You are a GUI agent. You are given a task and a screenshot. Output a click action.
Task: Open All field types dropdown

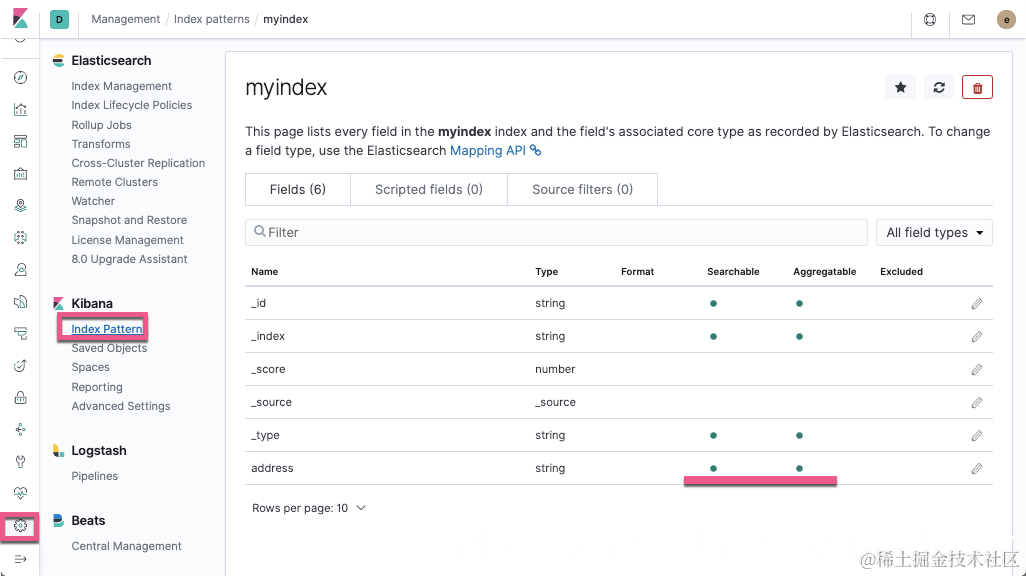pos(934,232)
